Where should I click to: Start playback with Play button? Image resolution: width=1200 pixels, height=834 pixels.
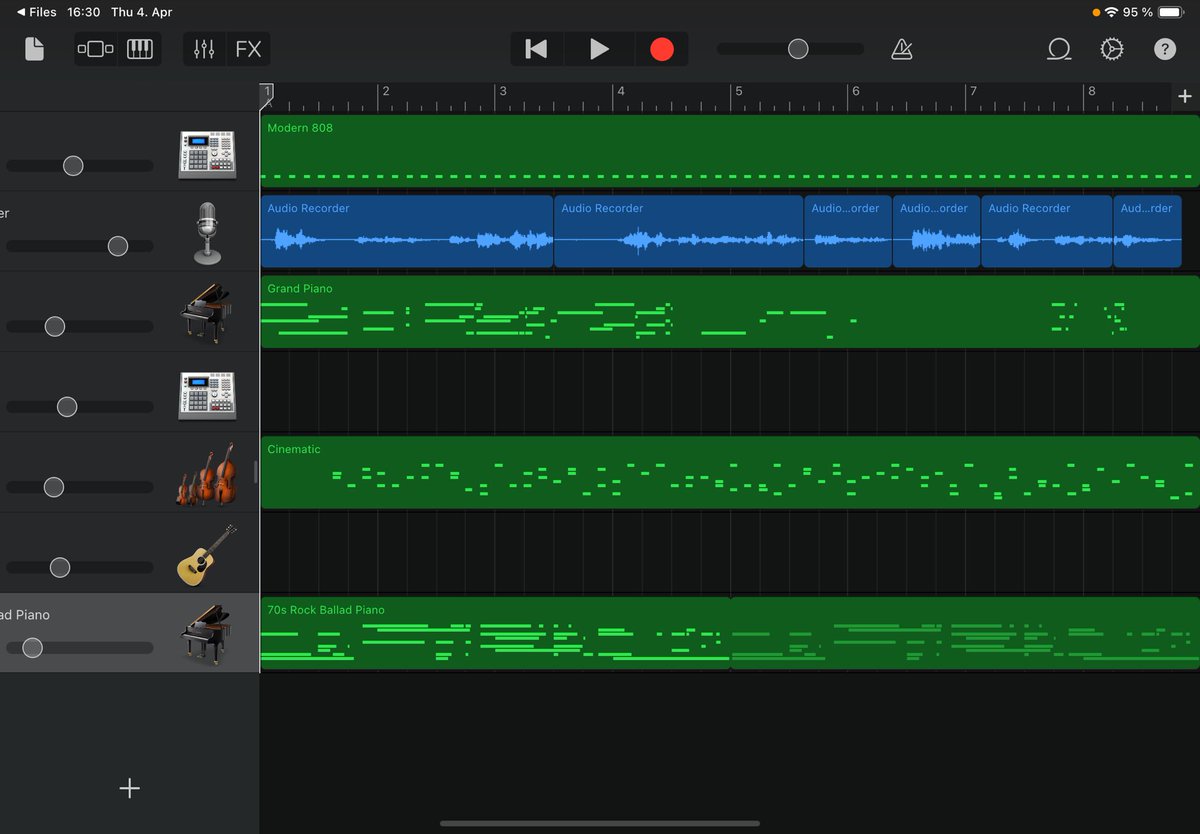pos(599,49)
